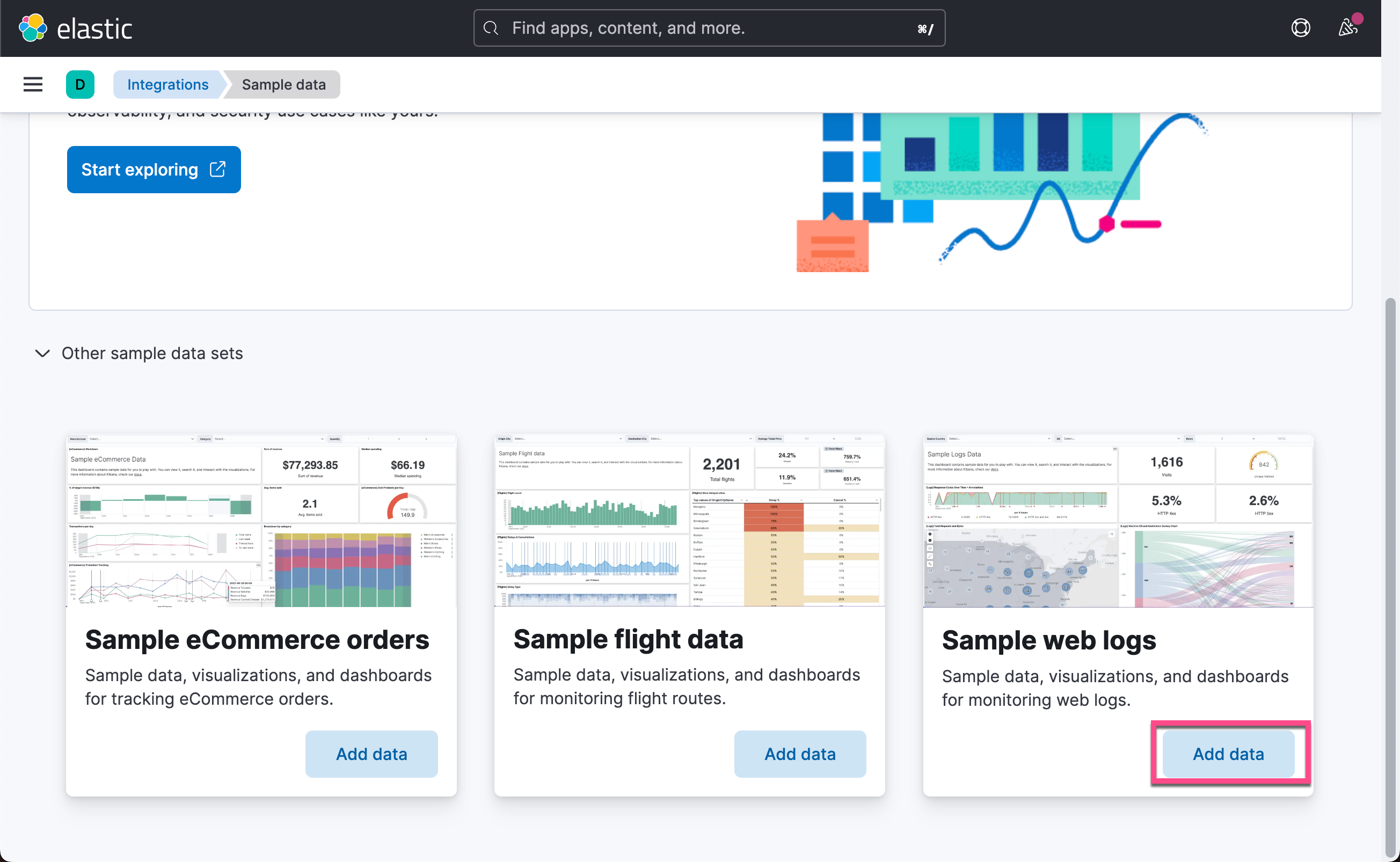Open the Source Country dropdown in web logs preview

(x=1001, y=439)
